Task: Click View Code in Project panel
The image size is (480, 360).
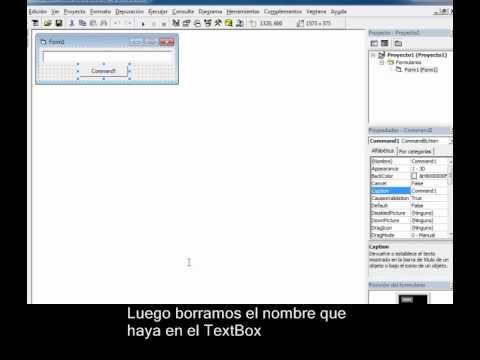Action: coord(374,43)
